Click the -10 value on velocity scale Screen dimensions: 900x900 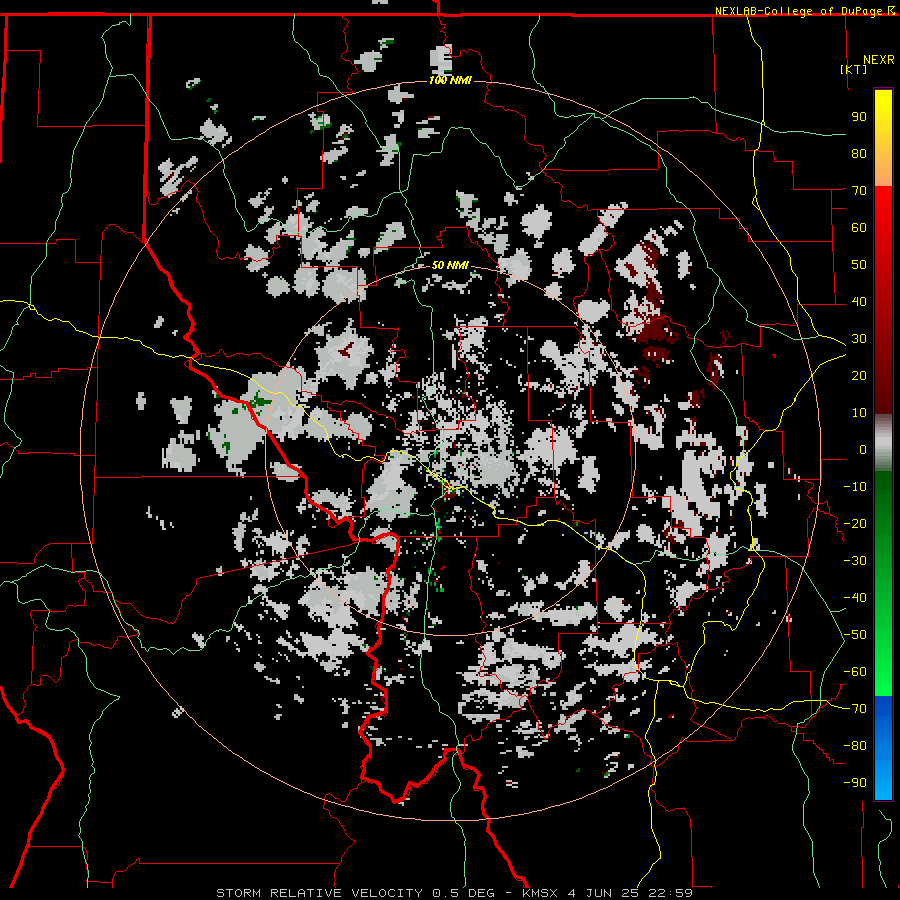pyautogui.click(x=855, y=487)
